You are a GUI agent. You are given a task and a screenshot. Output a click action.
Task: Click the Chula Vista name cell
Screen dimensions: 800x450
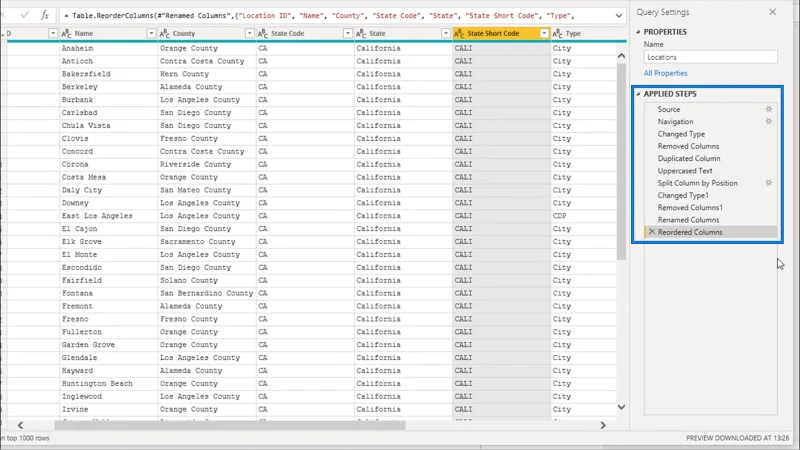[108, 126]
